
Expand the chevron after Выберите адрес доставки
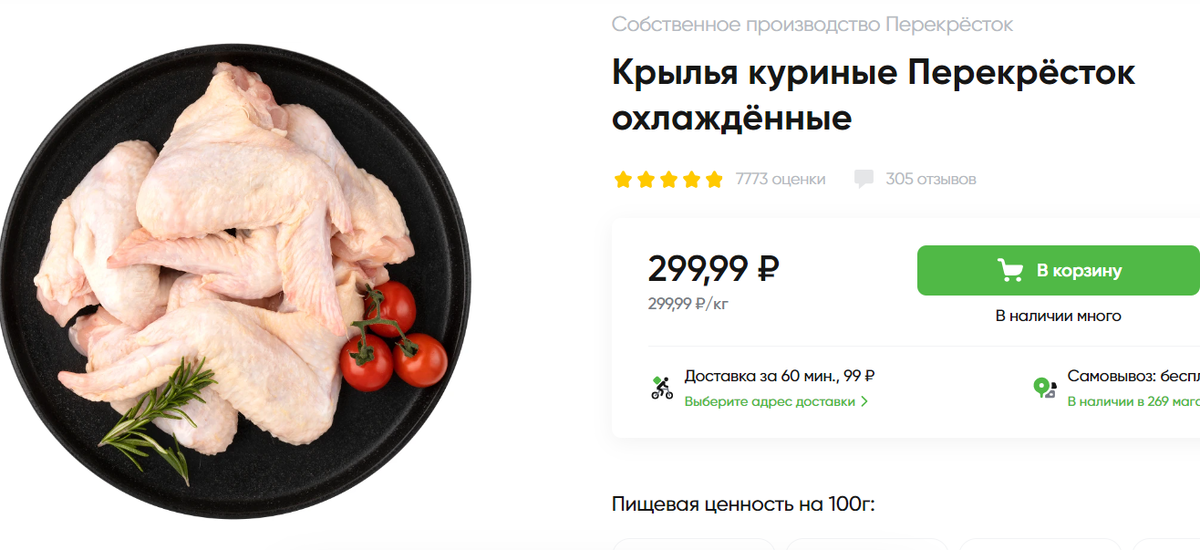pyautogui.click(x=864, y=402)
